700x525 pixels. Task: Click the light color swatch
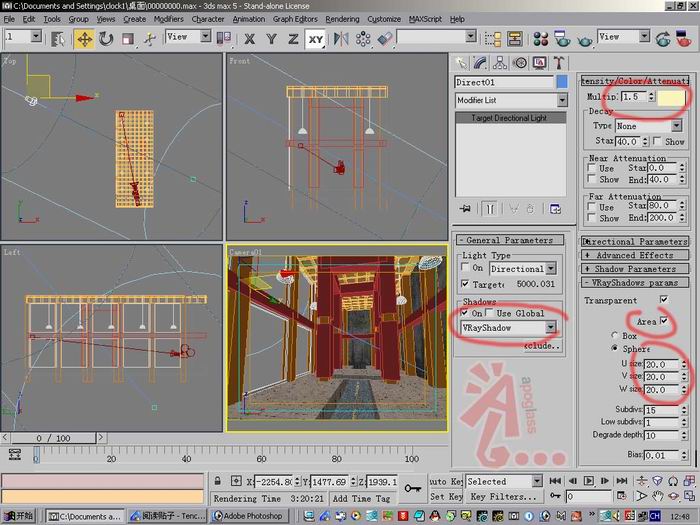click(671, 97)
